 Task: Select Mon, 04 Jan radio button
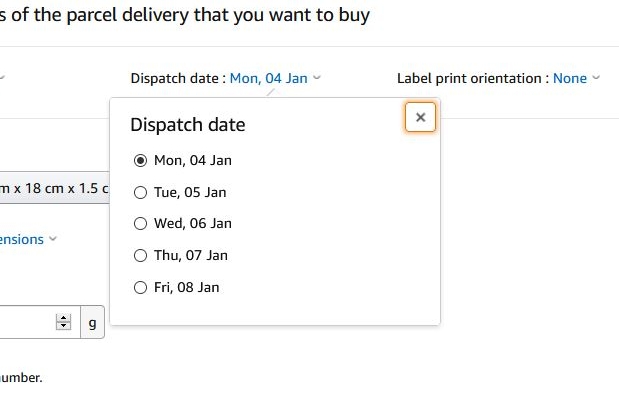point(141,161)
